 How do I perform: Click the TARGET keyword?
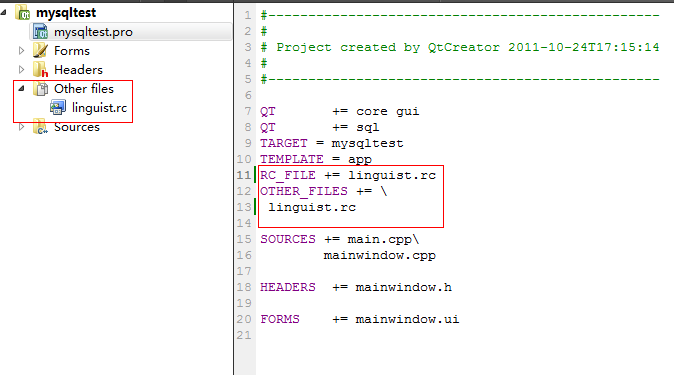[284, 143]
